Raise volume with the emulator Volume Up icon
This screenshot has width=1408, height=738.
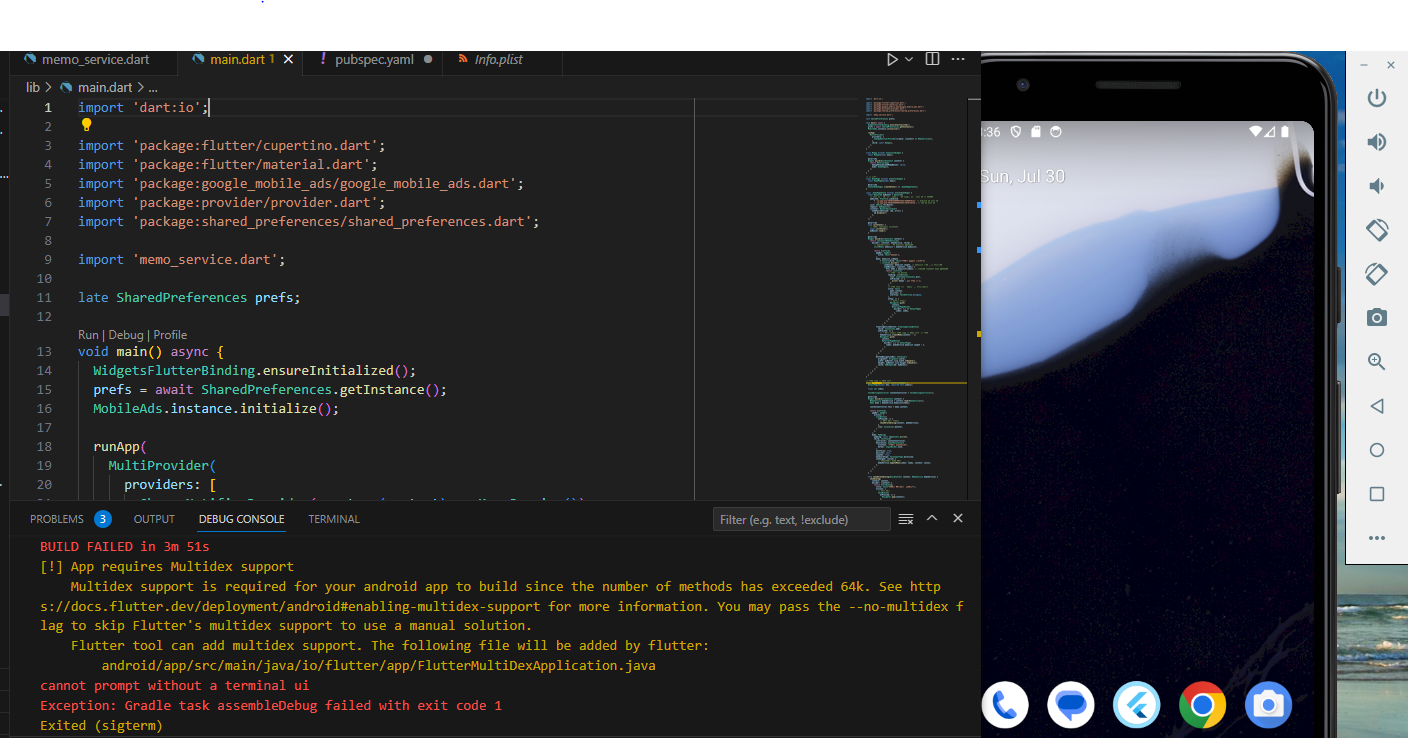(1377, 142)
